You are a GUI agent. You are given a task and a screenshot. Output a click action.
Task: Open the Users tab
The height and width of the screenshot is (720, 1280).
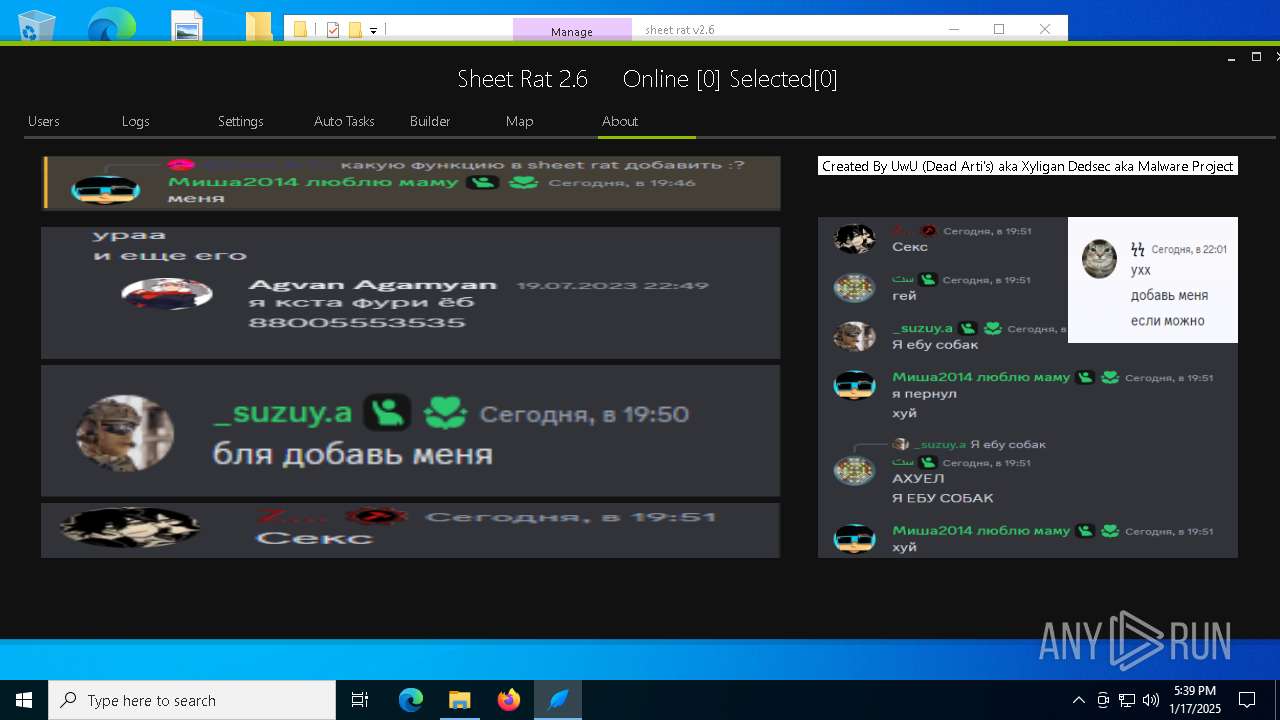pyautogui.click(x=44, y=121)
